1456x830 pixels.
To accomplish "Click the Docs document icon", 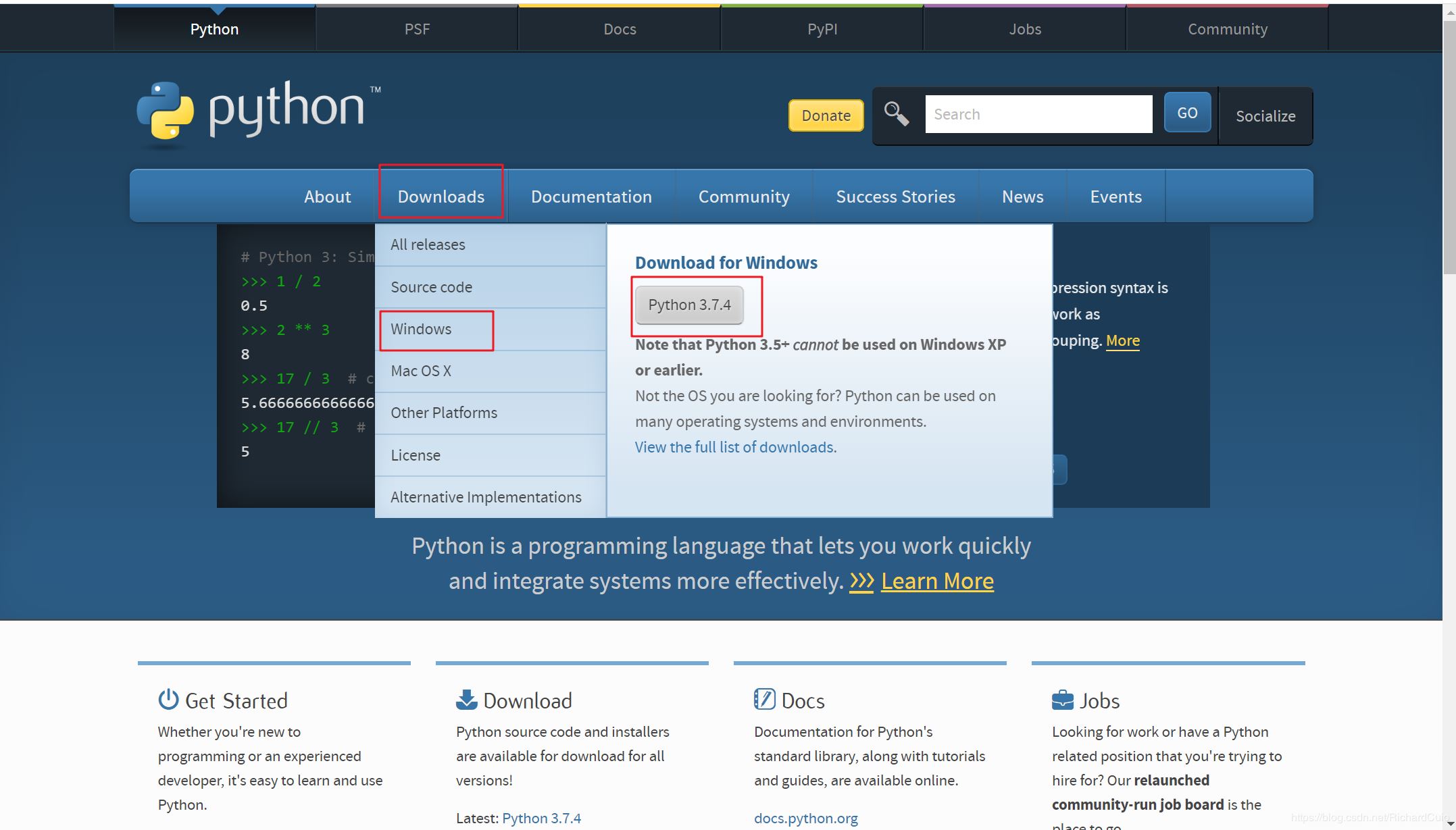I will pos(764,699).
